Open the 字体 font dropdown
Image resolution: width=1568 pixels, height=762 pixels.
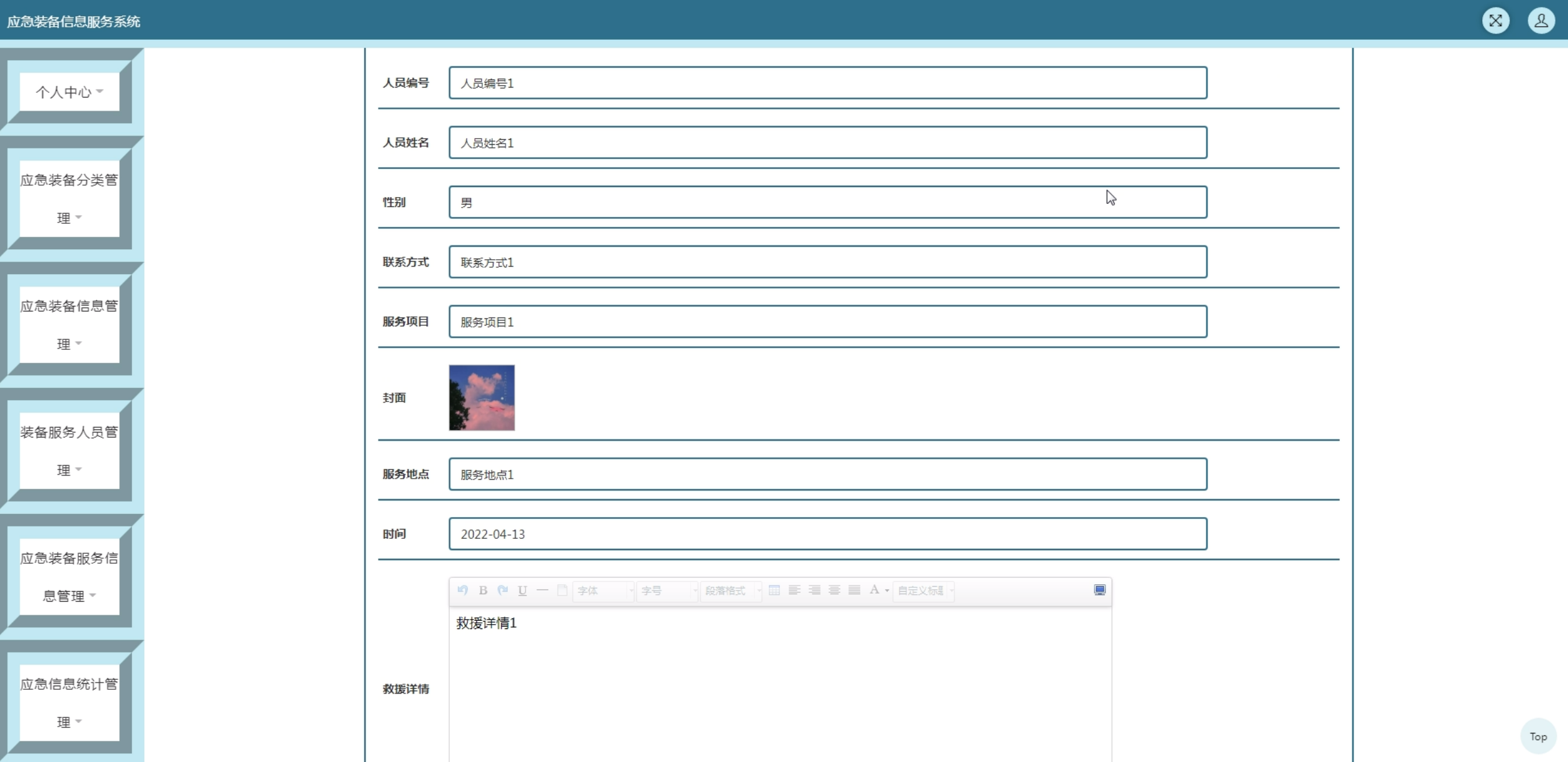click(x=603, y=590)
